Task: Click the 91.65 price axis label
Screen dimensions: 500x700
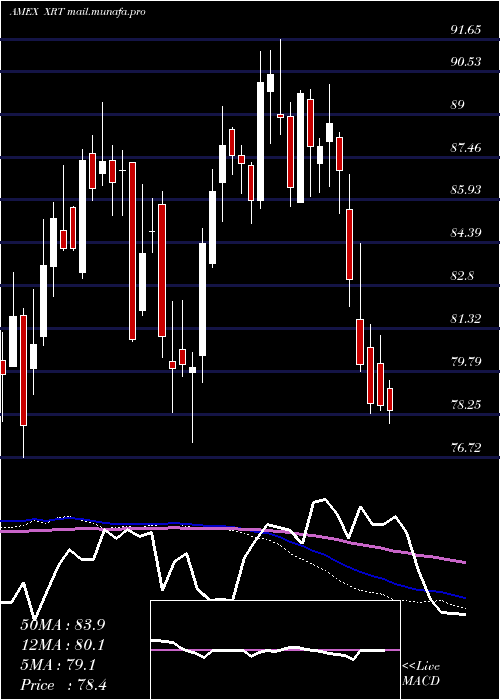Action: (466, 30)
